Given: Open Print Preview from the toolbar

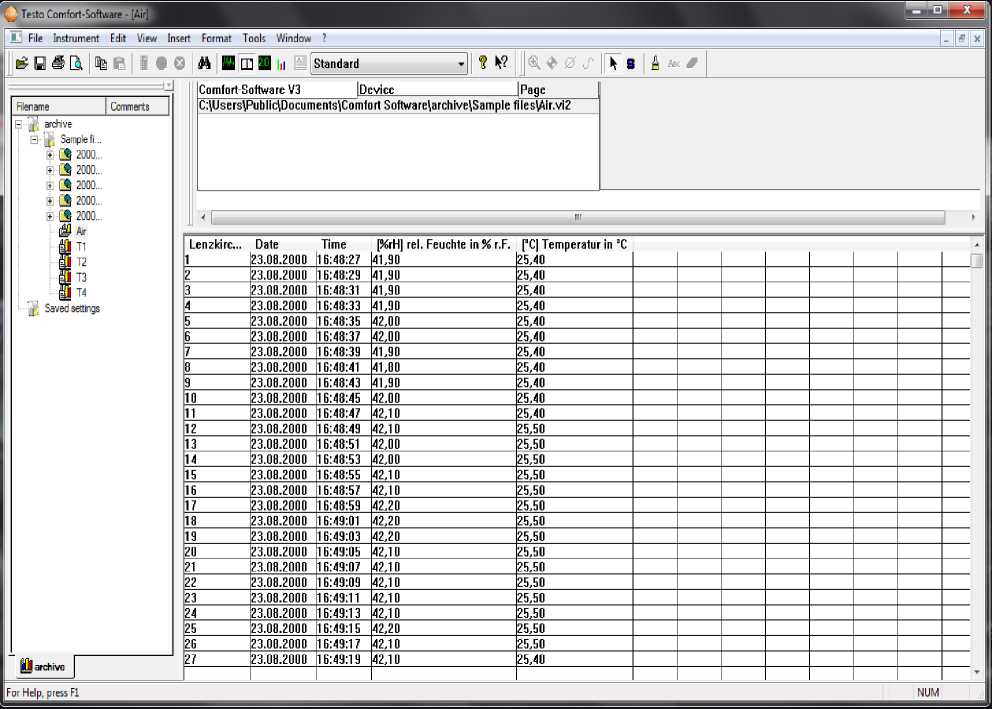Looking at the screenshot, I should [76, 63].
